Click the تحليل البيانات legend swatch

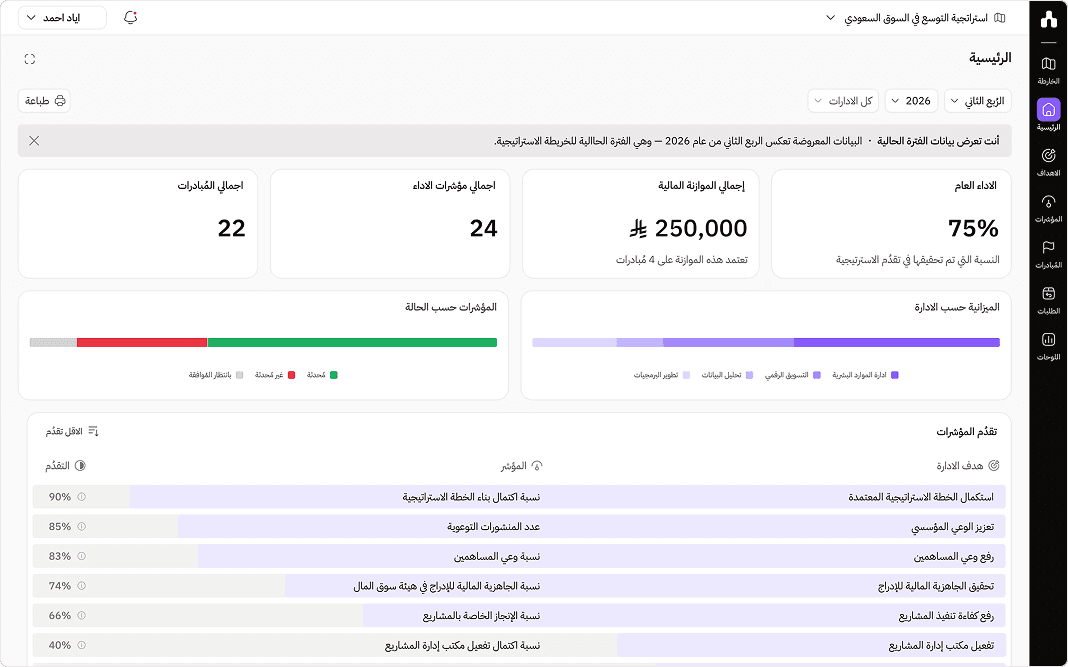coord(749,375)
